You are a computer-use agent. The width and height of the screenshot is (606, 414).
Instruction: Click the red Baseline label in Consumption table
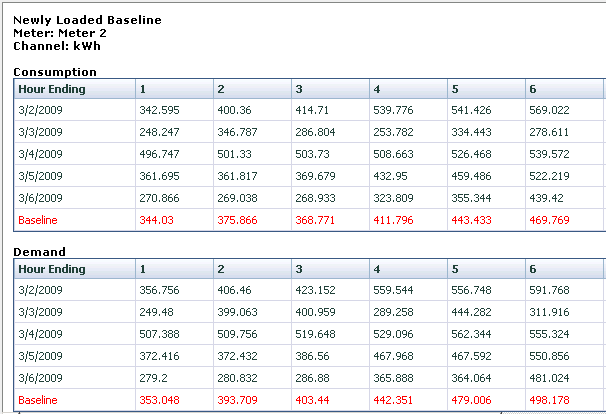click(x=38, y=220)
